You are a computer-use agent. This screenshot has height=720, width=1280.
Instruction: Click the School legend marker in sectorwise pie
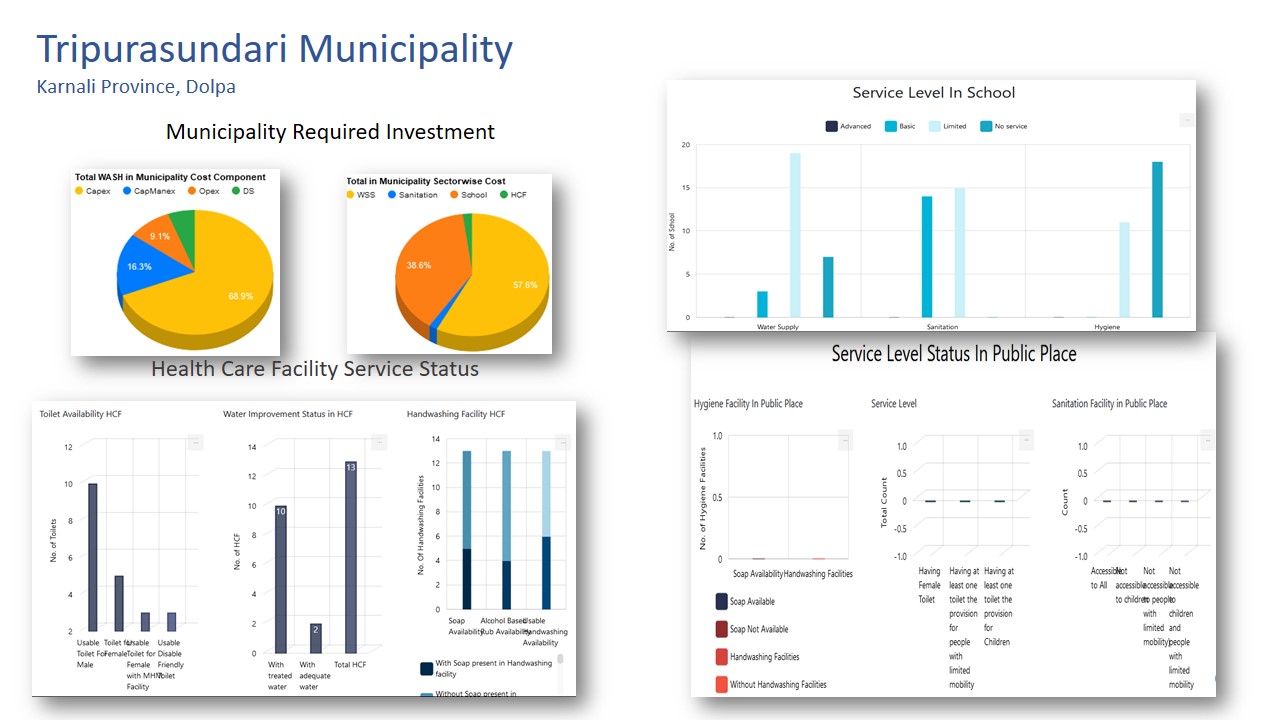[x=454, y=194]
